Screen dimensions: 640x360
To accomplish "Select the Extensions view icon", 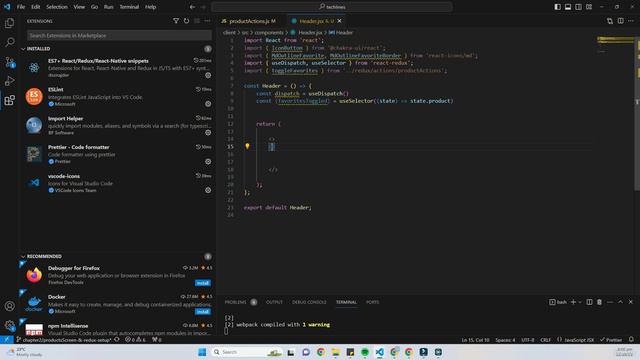I will (x=9, y=100).
